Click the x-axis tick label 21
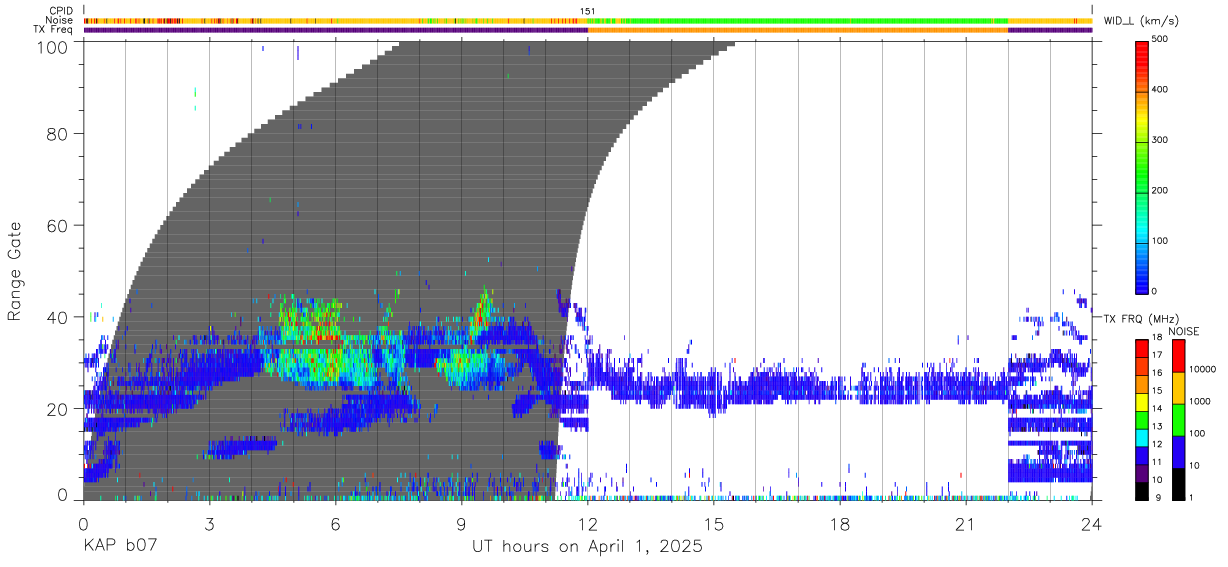1228x567 pixels. 966,524
